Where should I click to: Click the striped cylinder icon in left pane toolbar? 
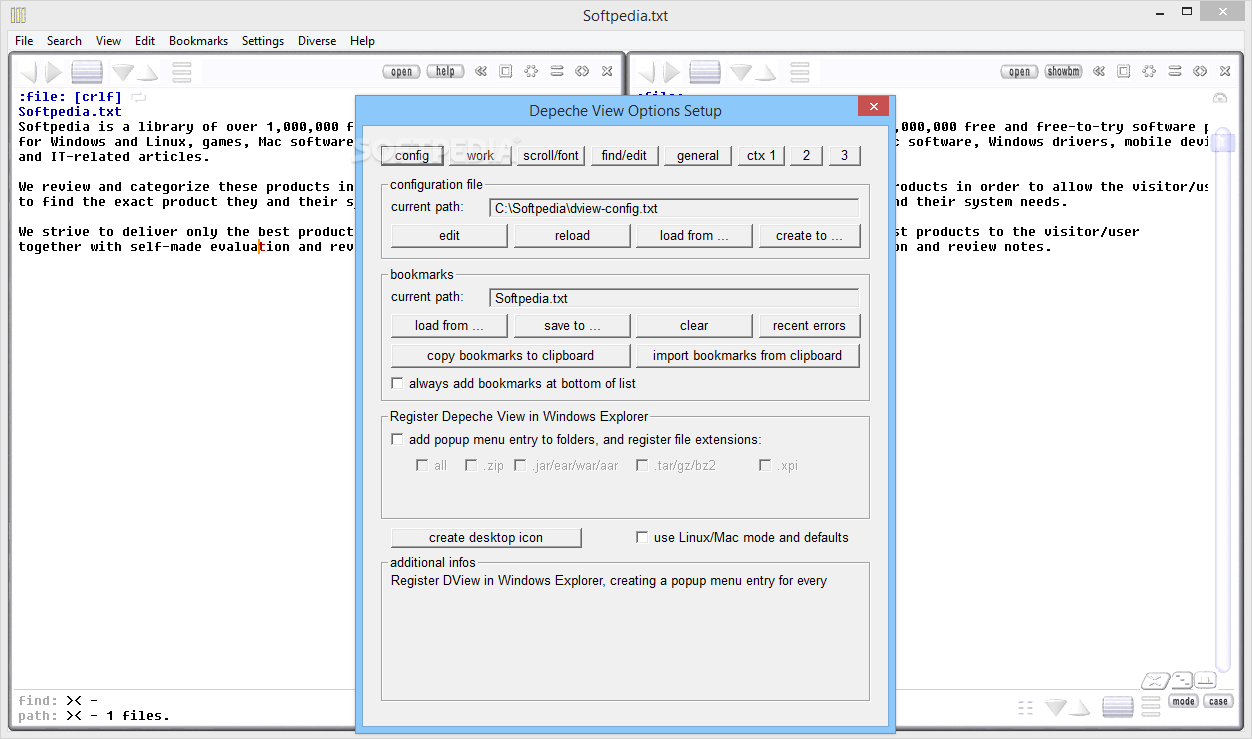tap(87, 72)
